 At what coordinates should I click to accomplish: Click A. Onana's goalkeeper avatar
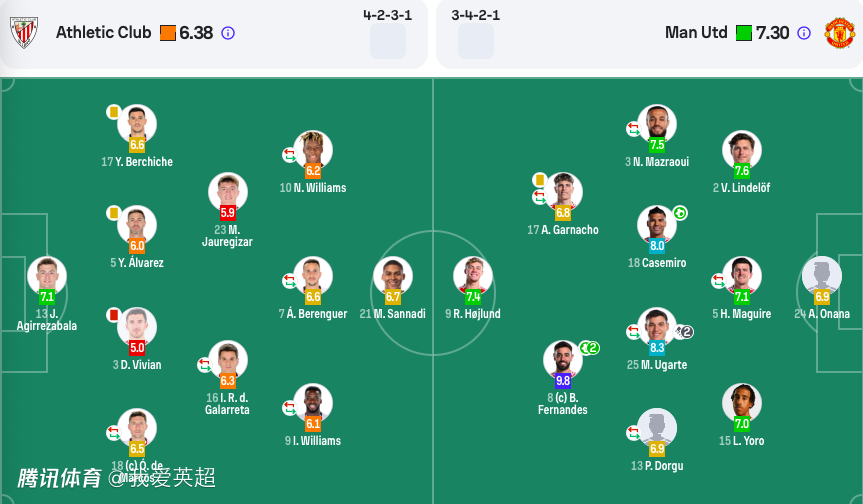821,276
